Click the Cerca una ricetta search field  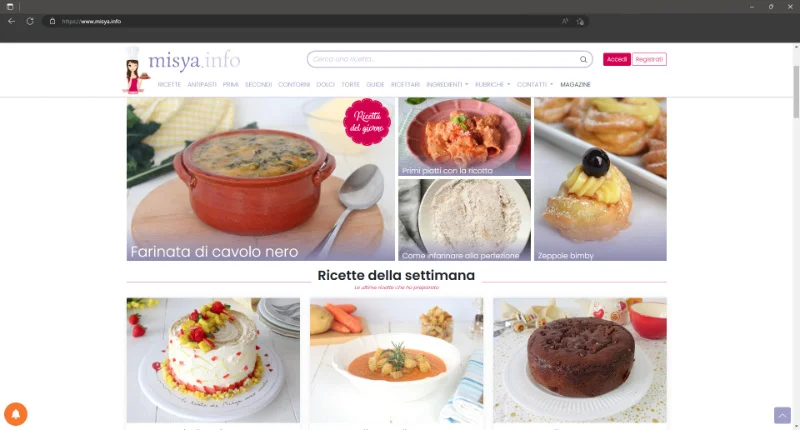(x=444, y=59)
